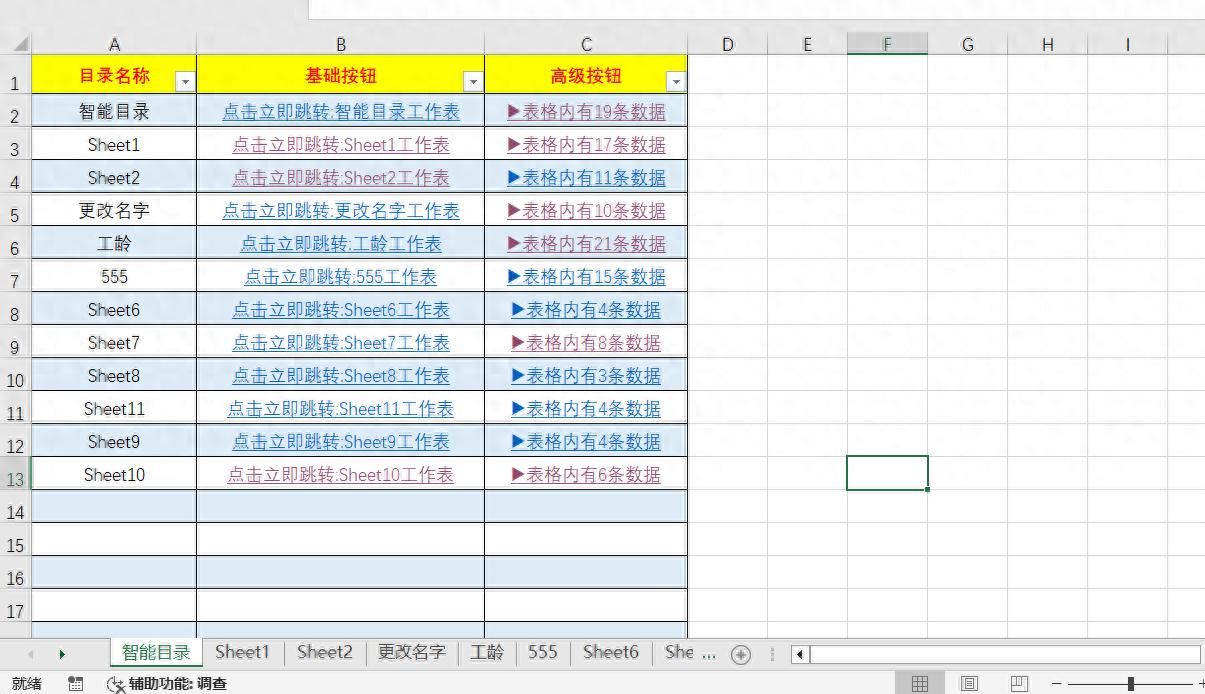Viewport: 1205px width, 694px height.
Task: Zoom out using the minus icon
Action: (1057, 682)
